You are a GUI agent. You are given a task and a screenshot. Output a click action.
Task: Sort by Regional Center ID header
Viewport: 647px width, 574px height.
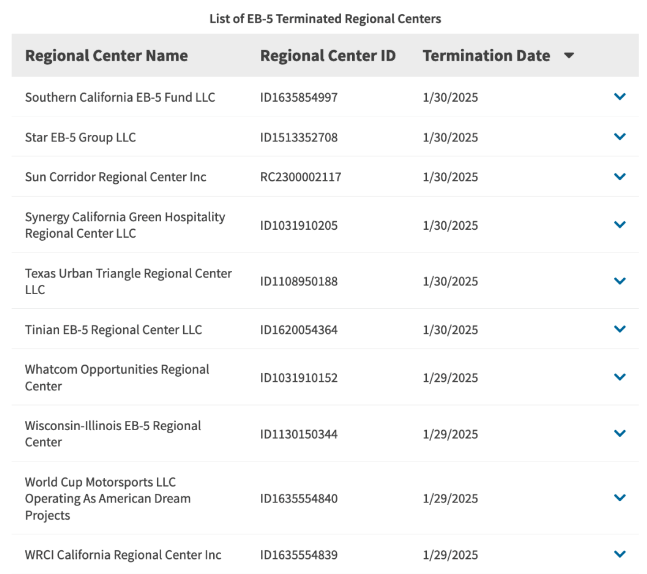[328, 56]
